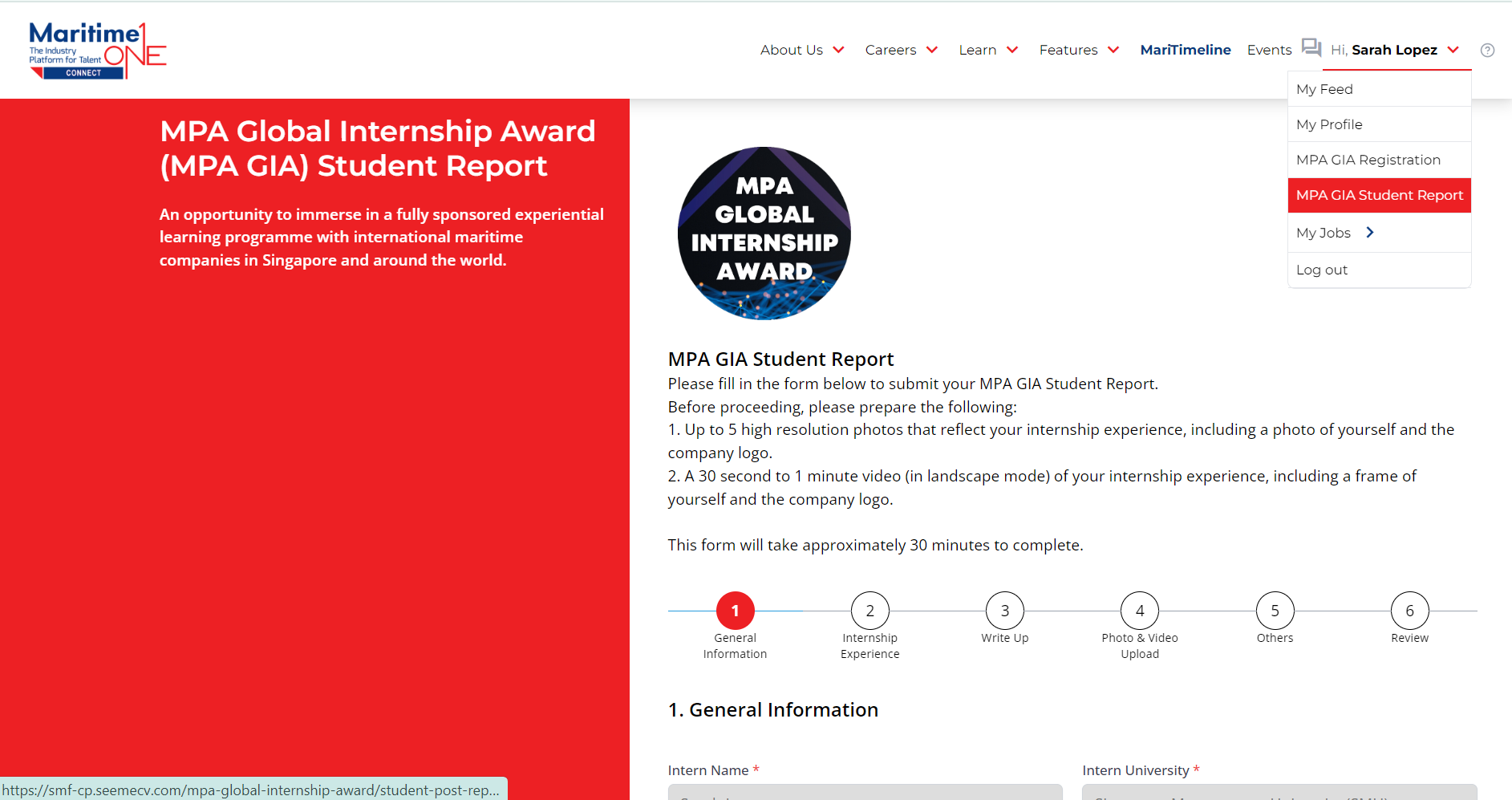The height and width of the screenshot is (800, 1512).
Task: Click the Intern Name input field
Action: pyautogui.click(x=865, y=792)
